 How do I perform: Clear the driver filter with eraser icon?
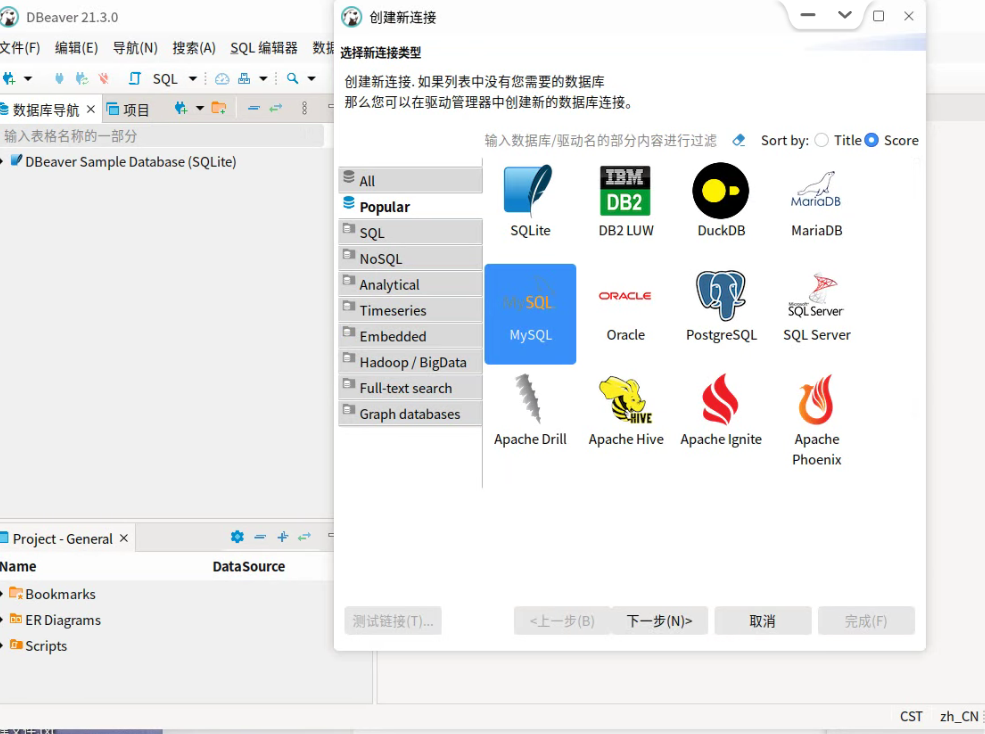(x=739, y=140)
